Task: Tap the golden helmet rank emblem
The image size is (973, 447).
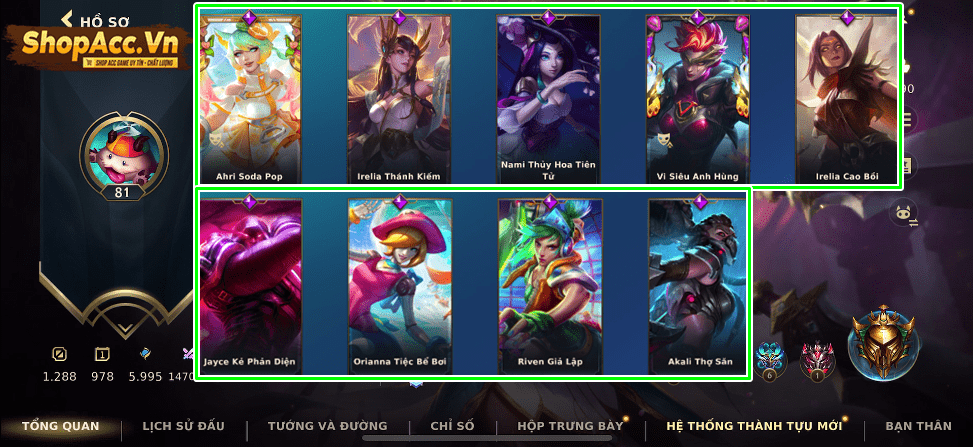Action: 881,341
